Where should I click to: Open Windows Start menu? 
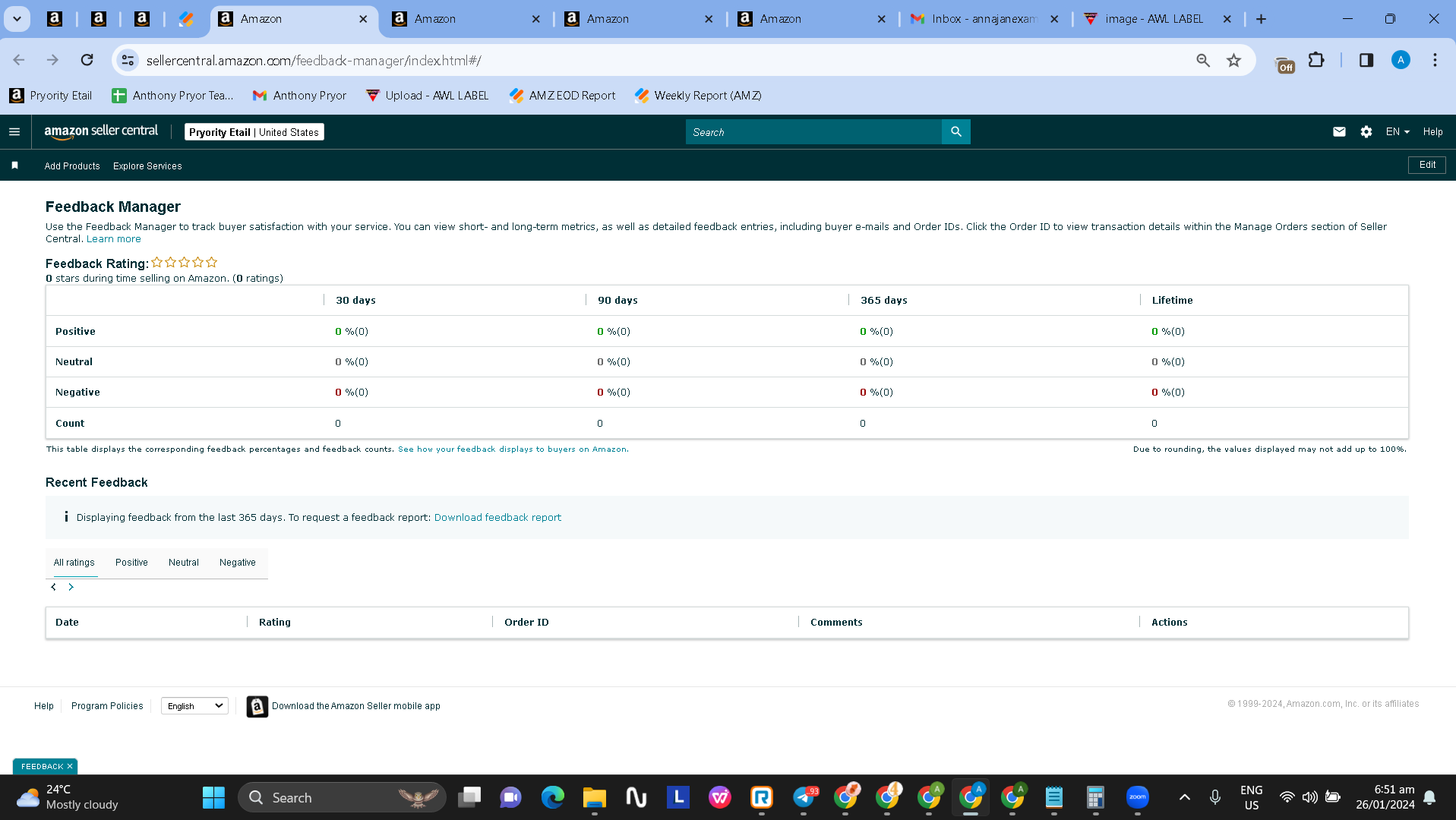tap(213, 797)
